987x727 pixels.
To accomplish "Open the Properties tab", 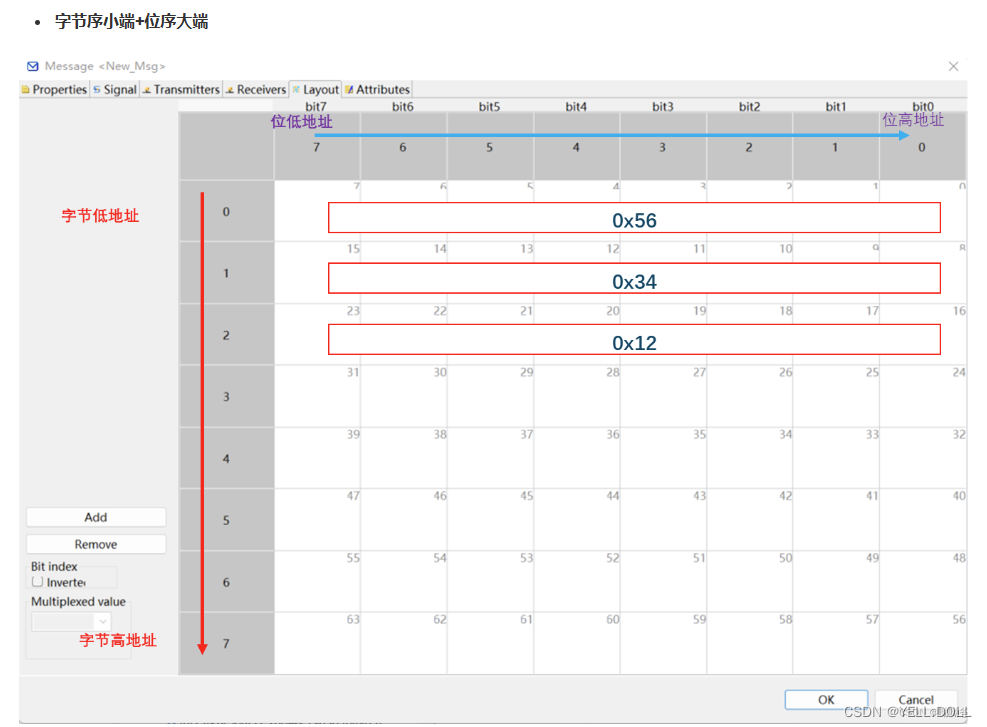I will (x=54, y=89).
